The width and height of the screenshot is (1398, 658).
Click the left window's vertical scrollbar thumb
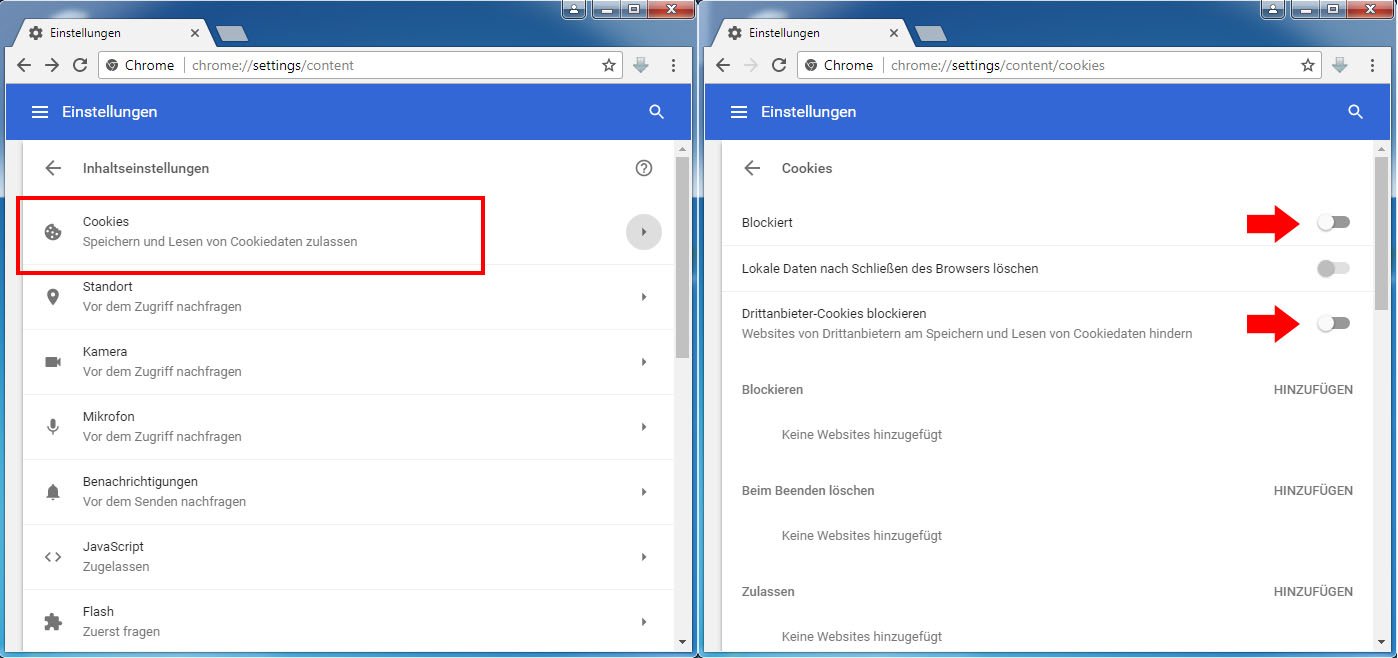tap(683, 257)
